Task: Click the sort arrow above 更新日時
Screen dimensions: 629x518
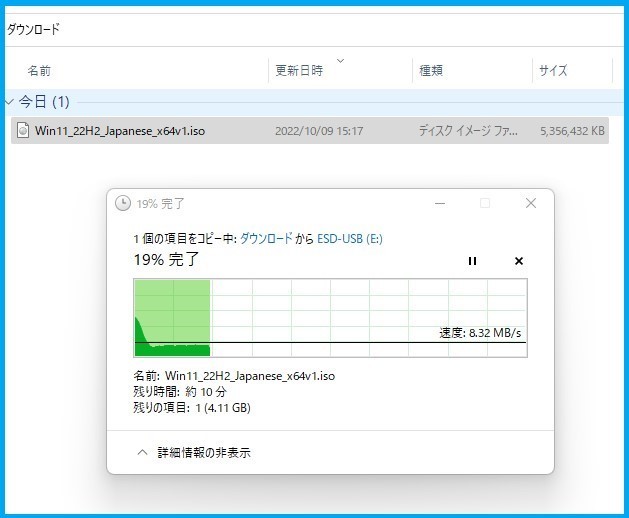Action: click(340, 61)
